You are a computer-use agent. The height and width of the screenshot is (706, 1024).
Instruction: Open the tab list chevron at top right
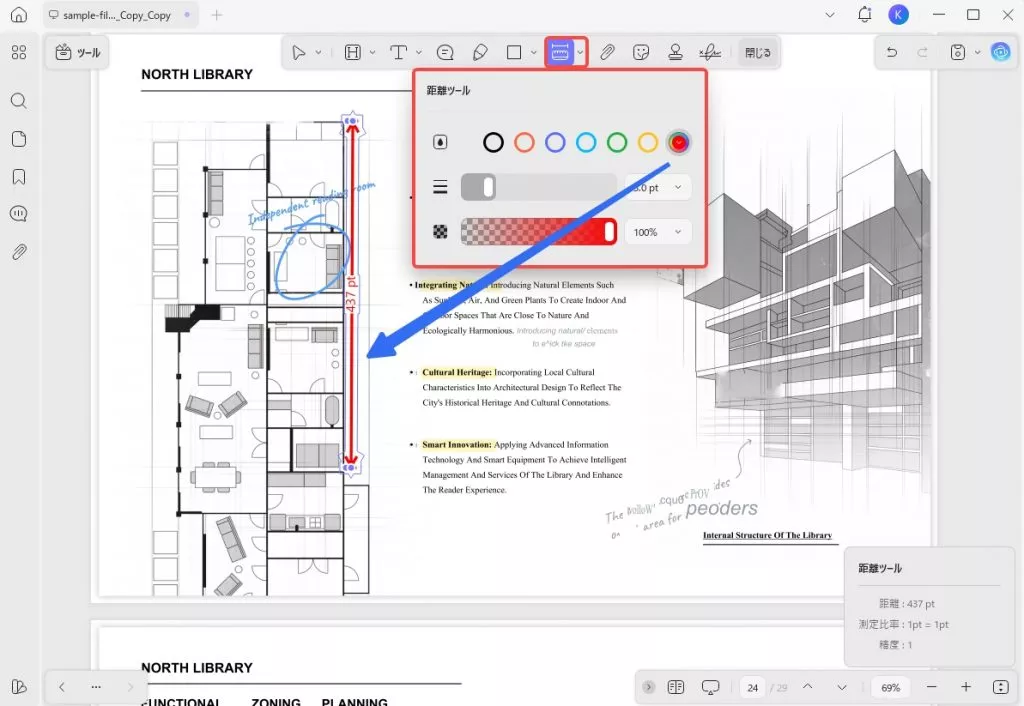[x=830, y=14]
